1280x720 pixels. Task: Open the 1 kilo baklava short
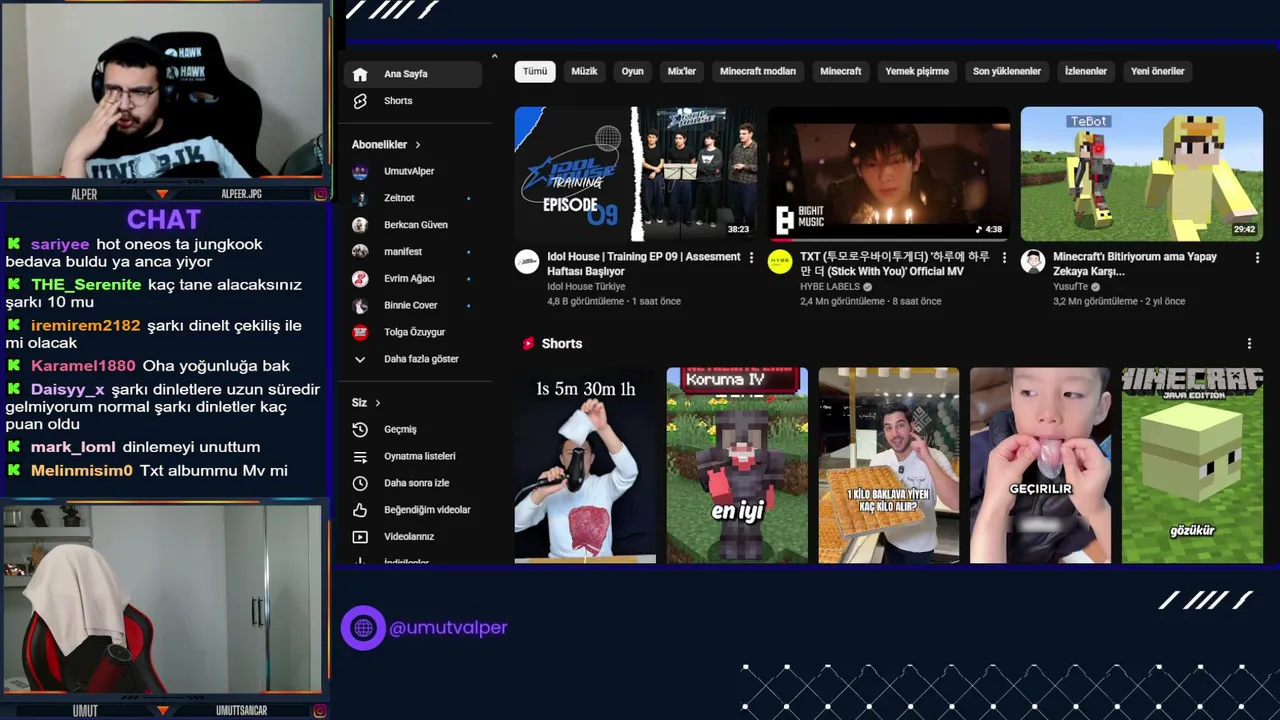[x=889, y=465]
